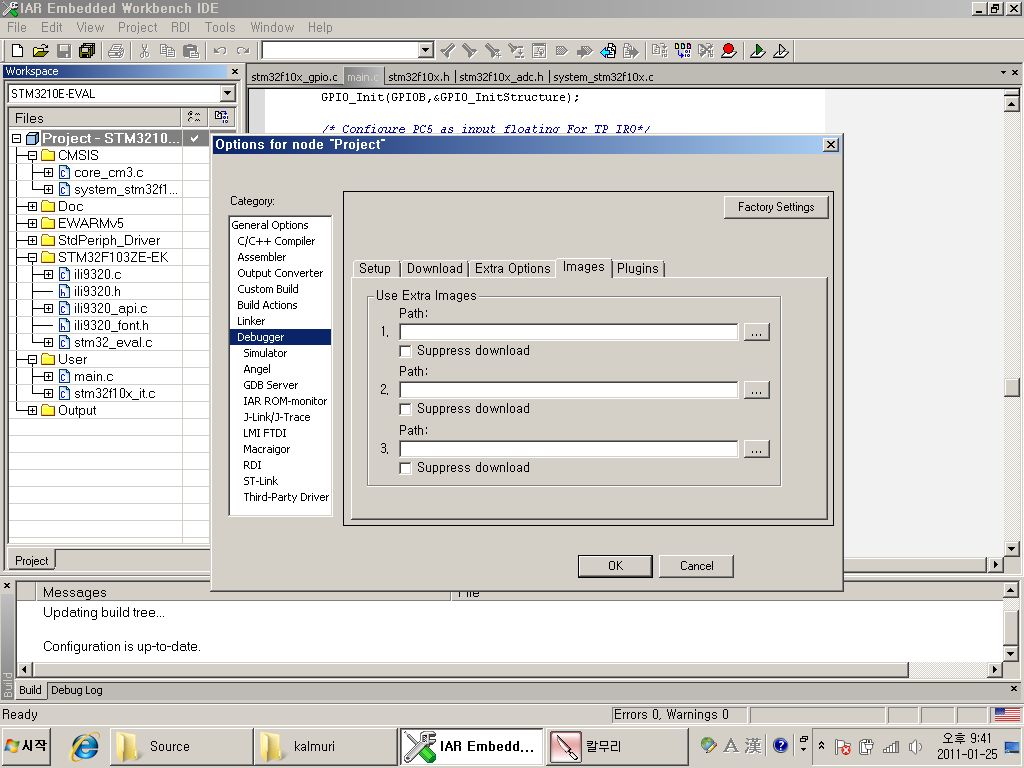Click the Path 1 input field
Image resolution: width=1024 pixels, height=768 pixels.
[x=569, y=332]
